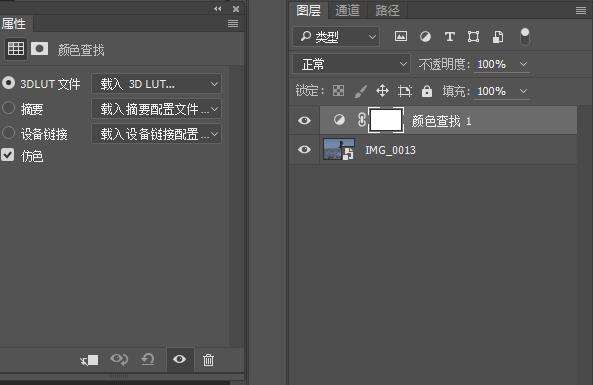Open the 正常 blend mode dropdown
The height and width of the screenshot is (385, 593).
pyautogui.click(x=351, y=64)
